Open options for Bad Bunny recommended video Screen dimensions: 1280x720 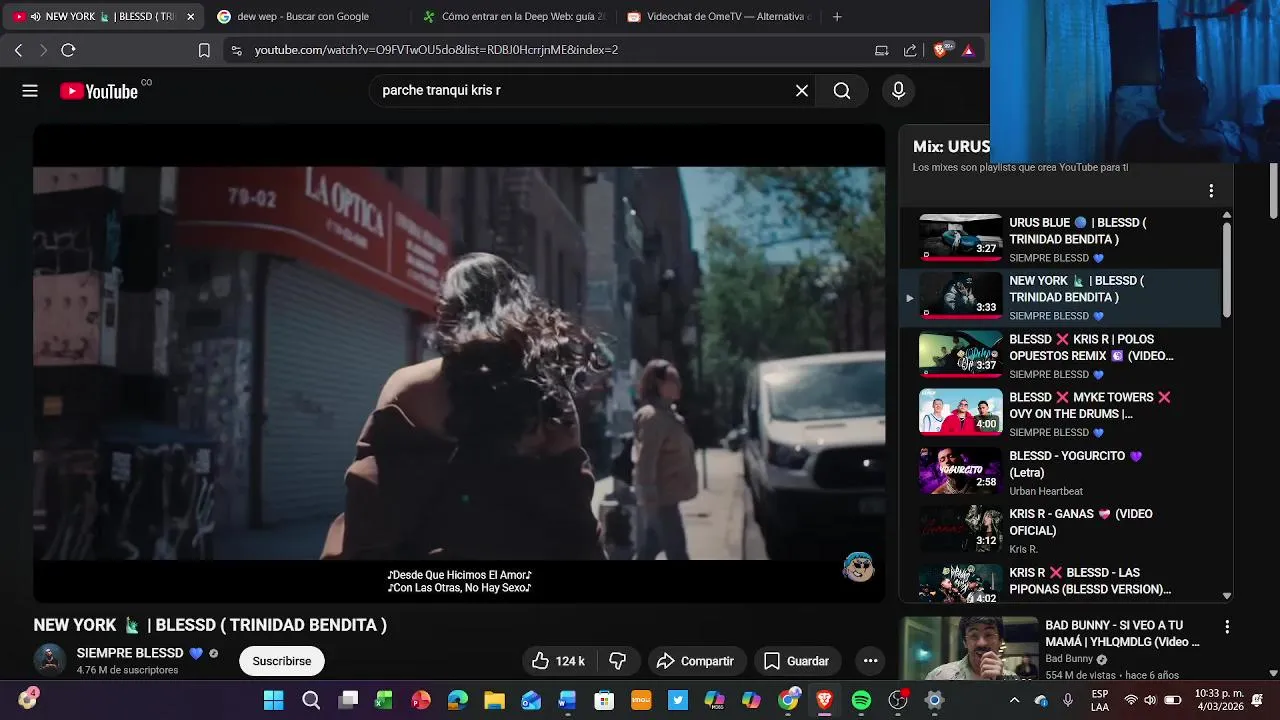pyautogui.click(x=1227, y=627)
